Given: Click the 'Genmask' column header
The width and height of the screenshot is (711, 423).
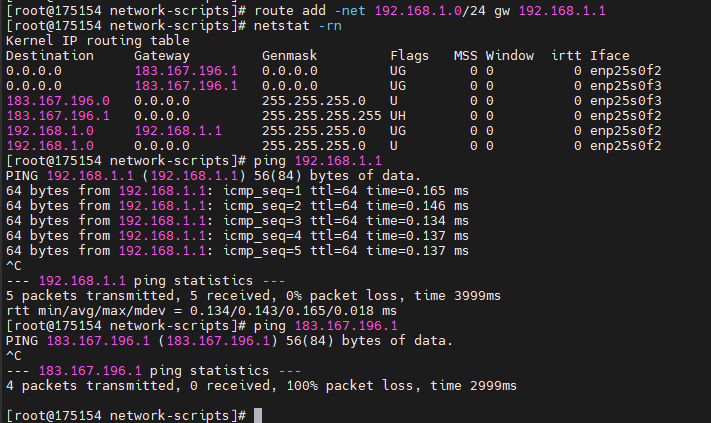Looking at the screenshot, I should point(289,55).
